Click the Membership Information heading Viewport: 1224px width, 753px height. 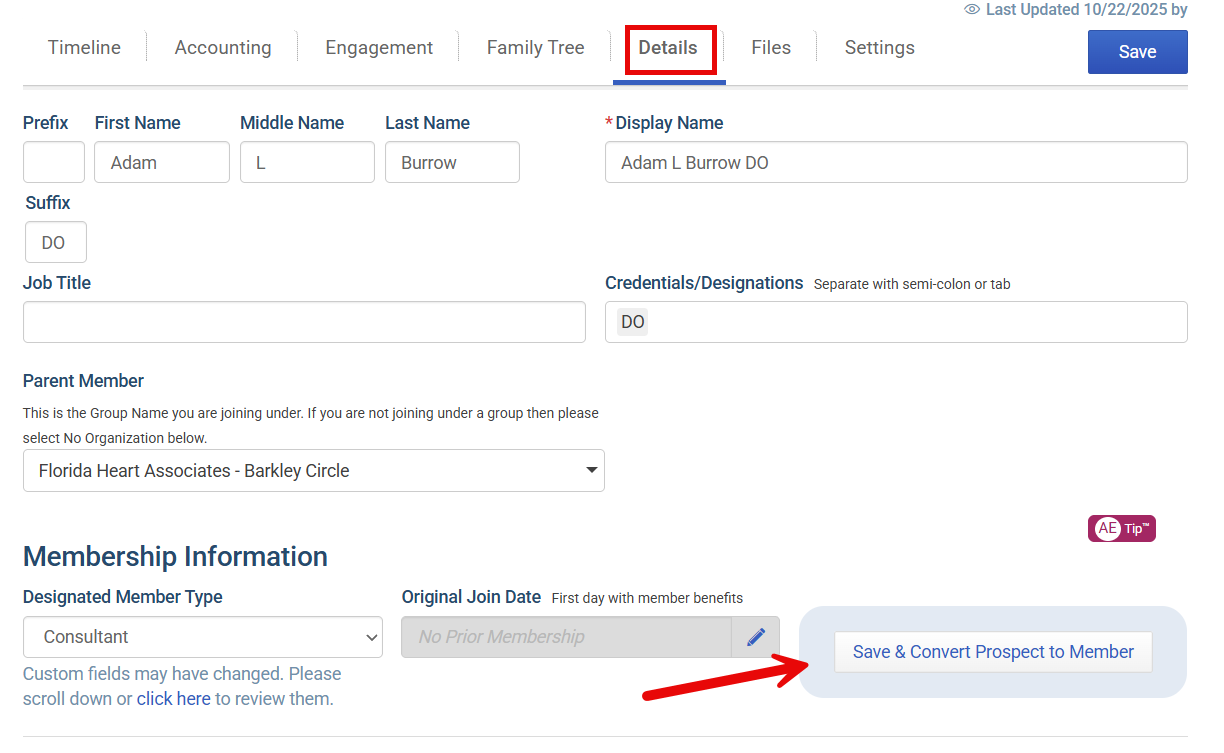pos(175,557)
